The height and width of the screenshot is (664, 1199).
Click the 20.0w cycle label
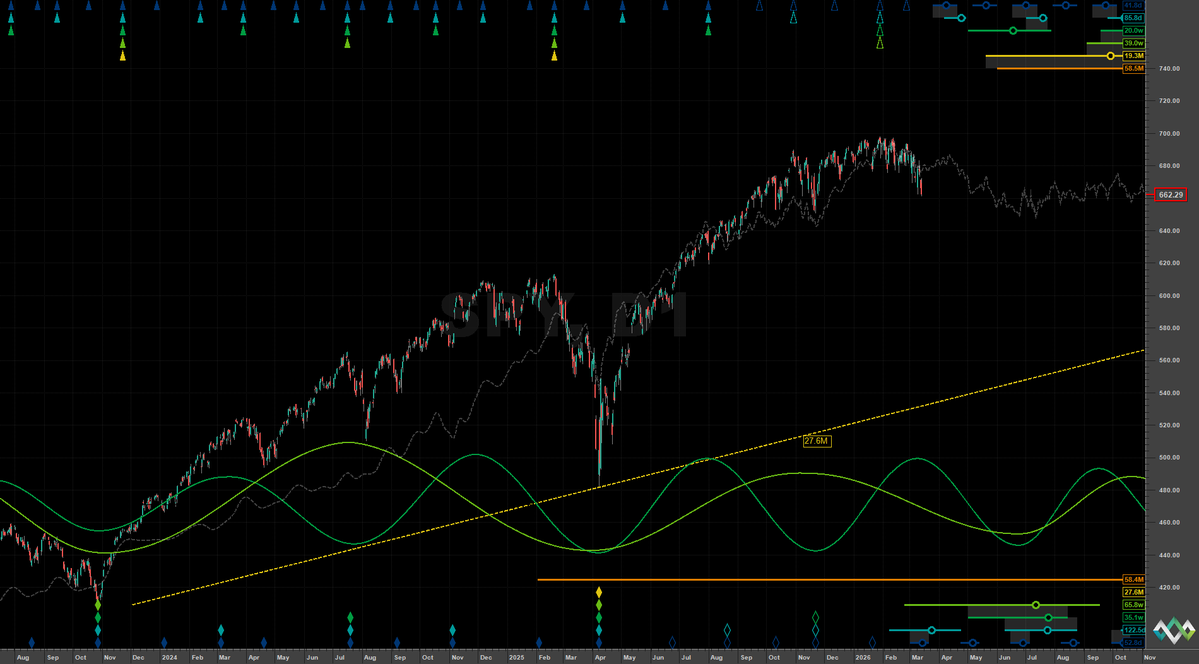pyautogui.click(x=1132, y=31)
